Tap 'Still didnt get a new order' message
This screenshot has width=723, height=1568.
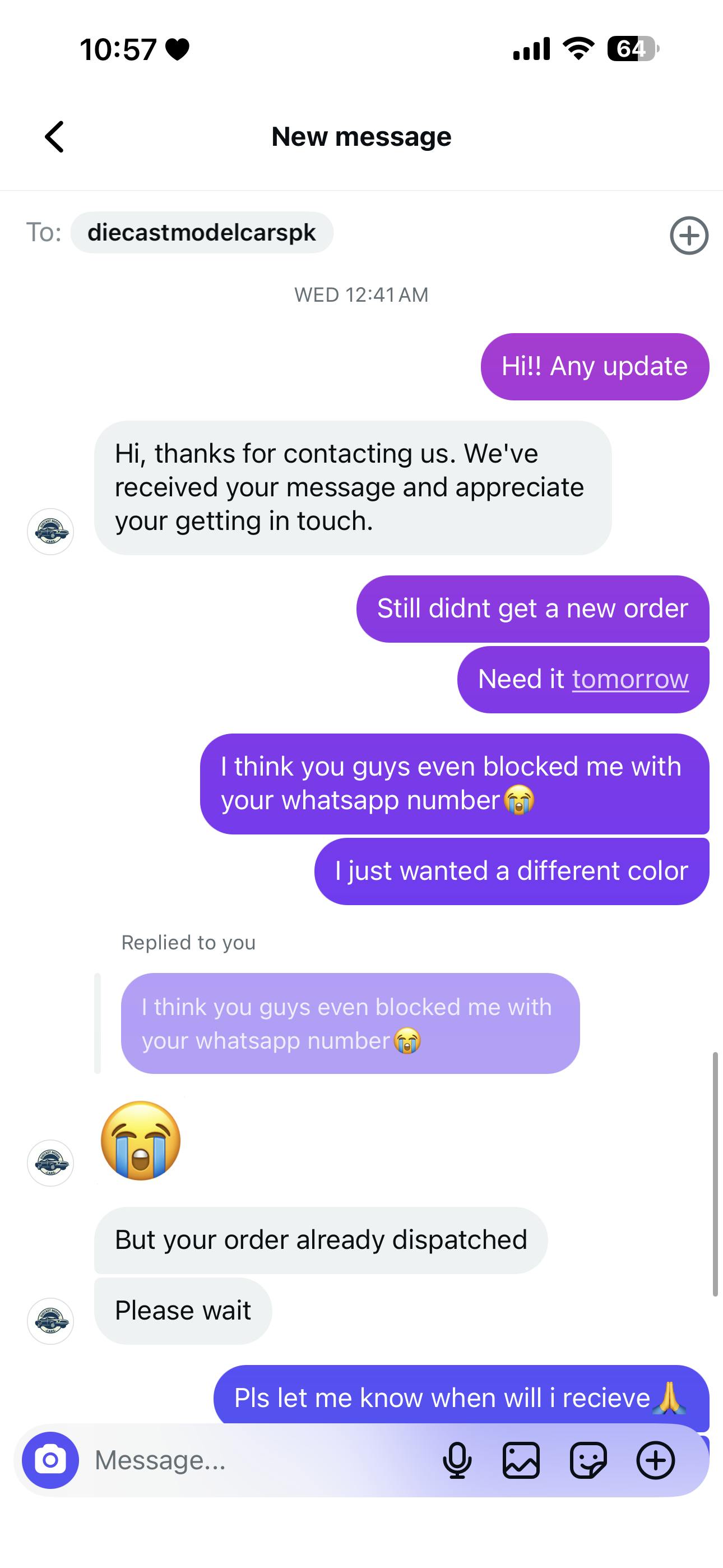[x=532, y=608]
